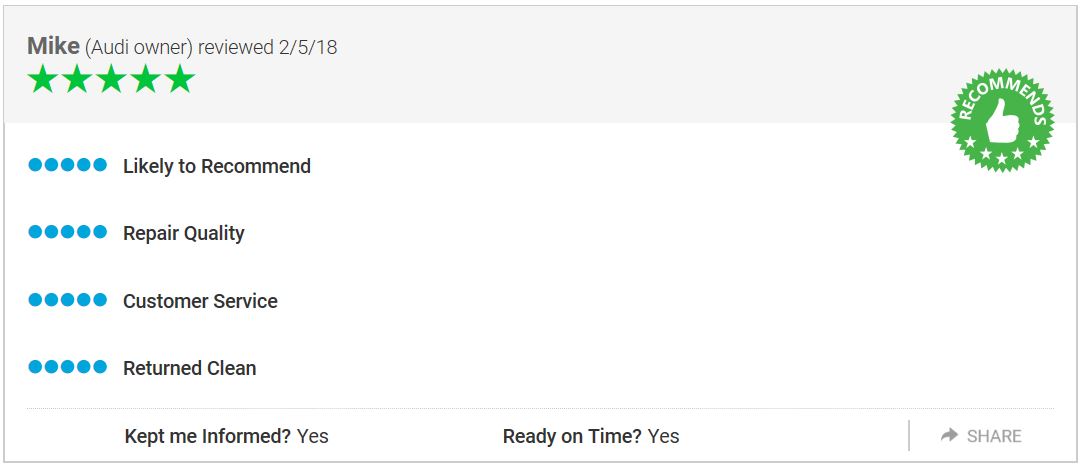Click the Ready on Time question
The width and height of the screenshot is (1081, 465).
[572, 436]
